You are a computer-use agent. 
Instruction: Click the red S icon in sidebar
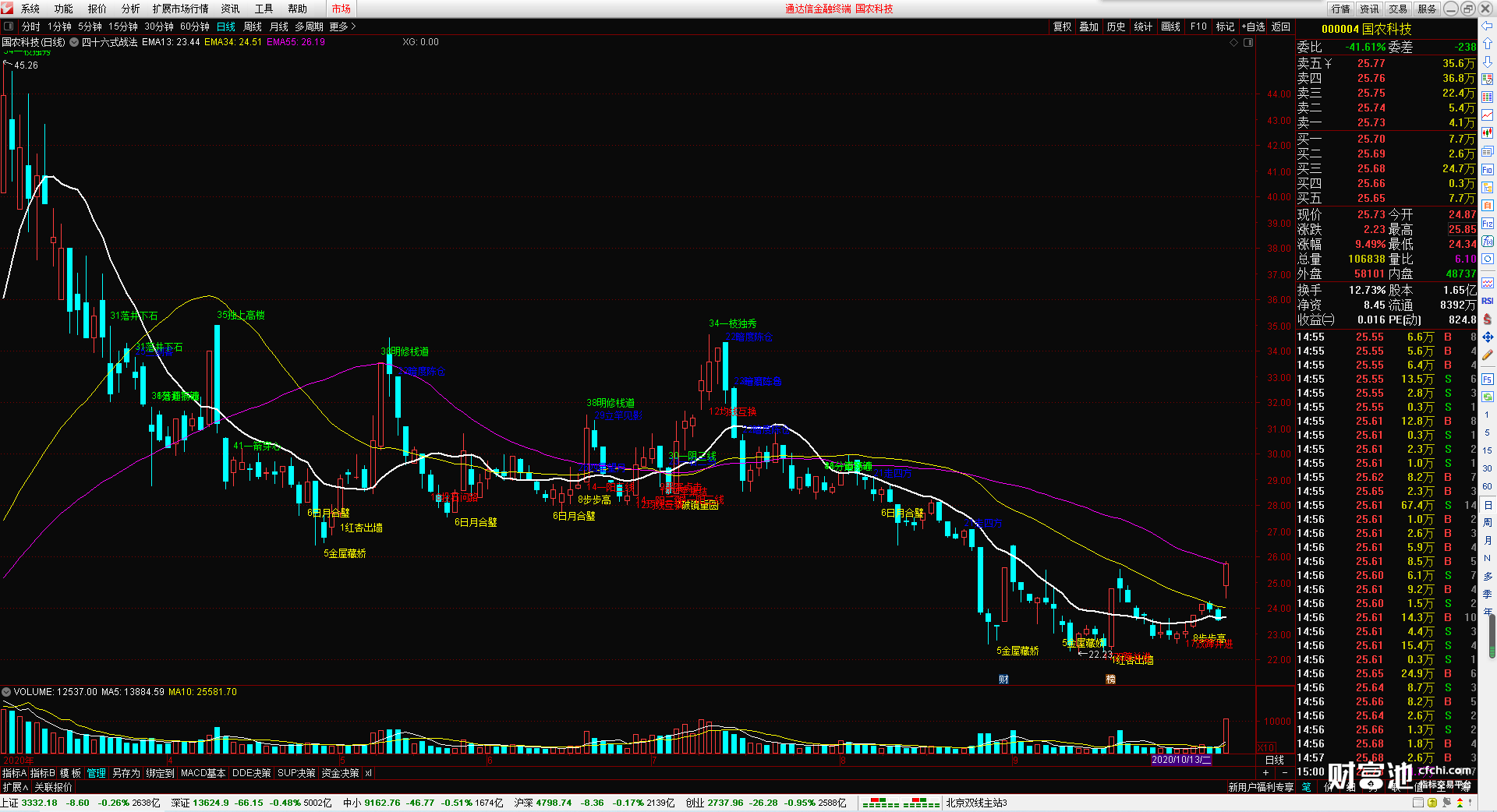[x=1488, y=319]
